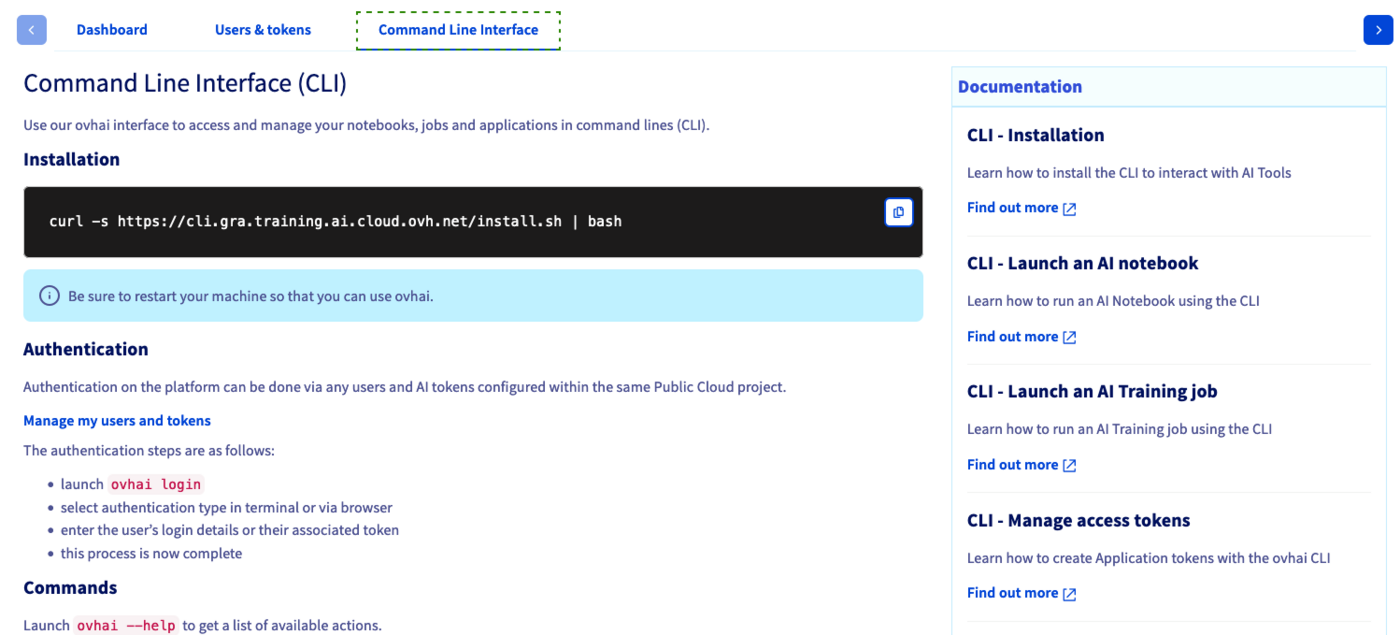The image size is (1400, 635).
Task: Click Find out more under CLI - Installation
Action: click(x=1013, y=207)
